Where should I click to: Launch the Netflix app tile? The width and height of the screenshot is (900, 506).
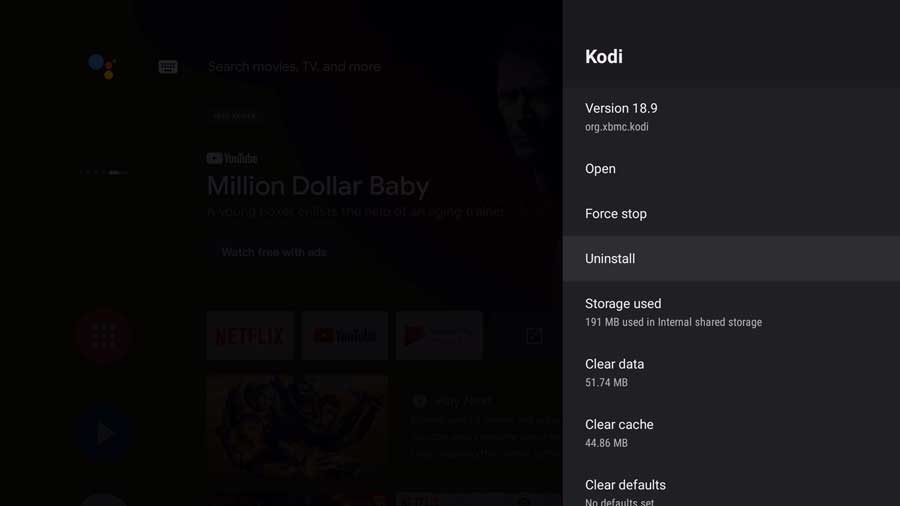[250, 336]
